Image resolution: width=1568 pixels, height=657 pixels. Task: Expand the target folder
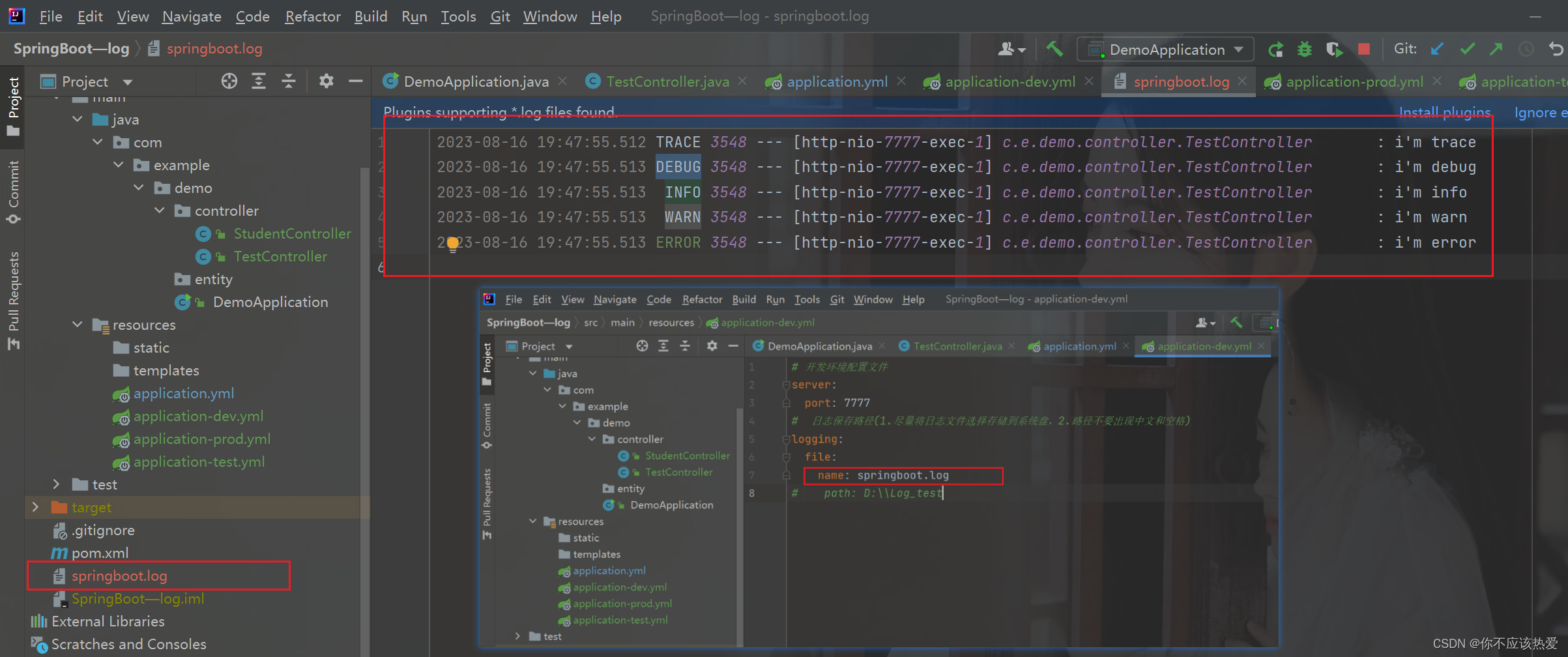point(36,507)
